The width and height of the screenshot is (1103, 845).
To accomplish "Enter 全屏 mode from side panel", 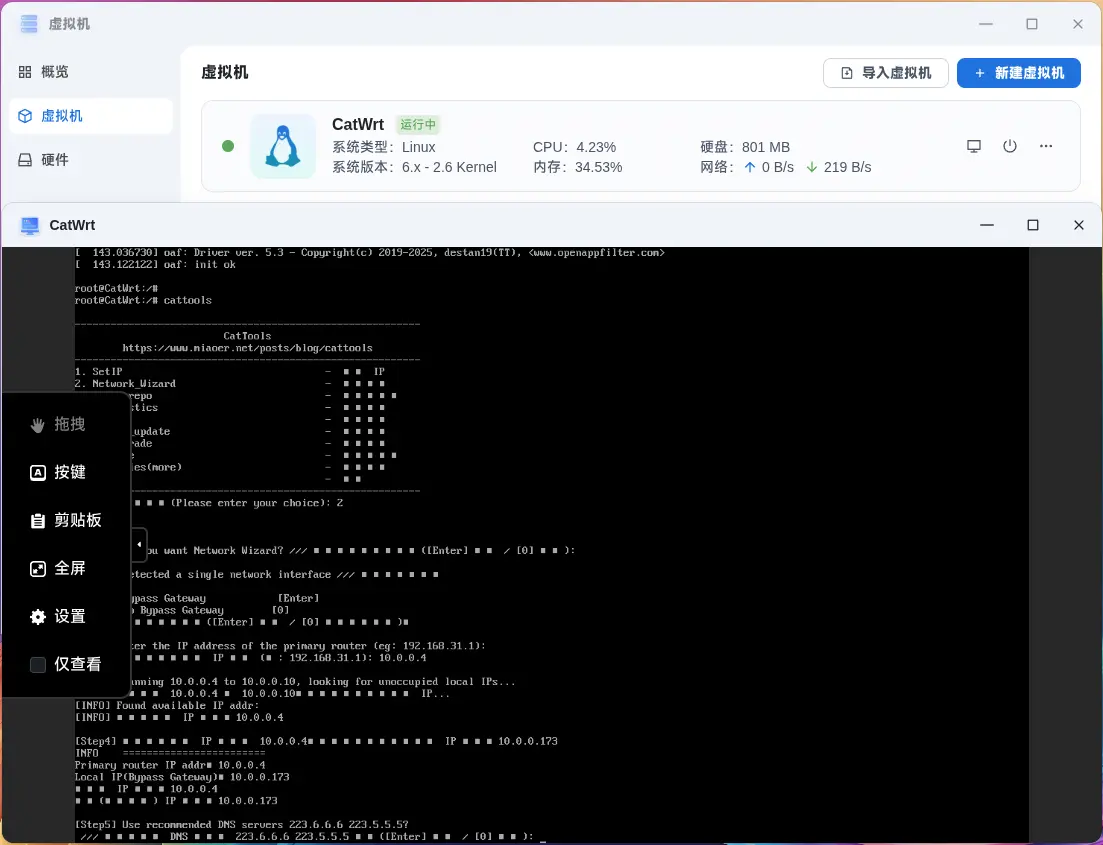I will coord(58,568).
